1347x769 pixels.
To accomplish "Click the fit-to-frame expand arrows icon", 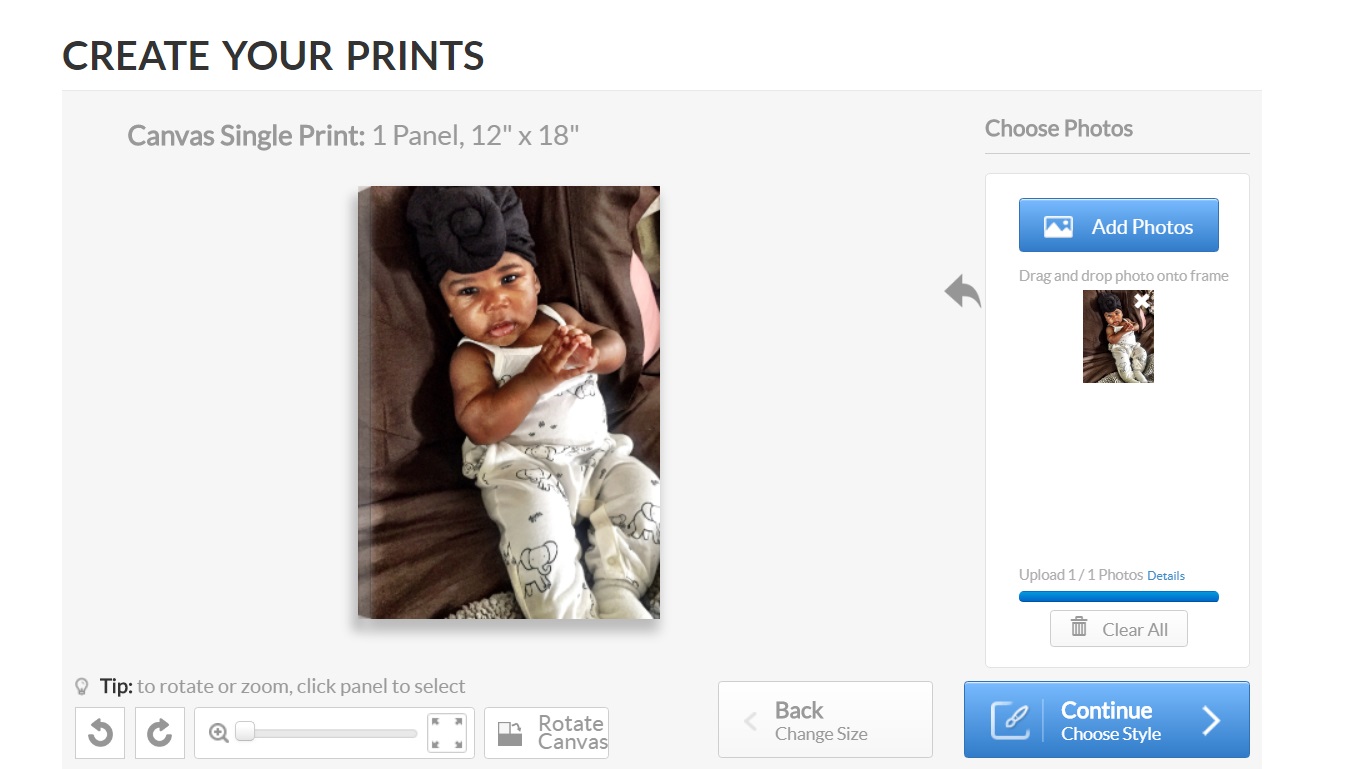I will pos(447,733).
